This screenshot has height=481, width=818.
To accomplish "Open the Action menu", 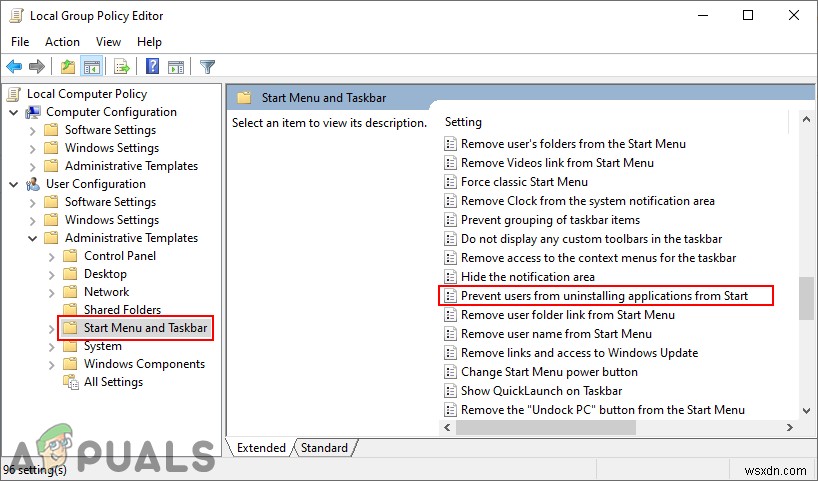I will tap(62, 42).
